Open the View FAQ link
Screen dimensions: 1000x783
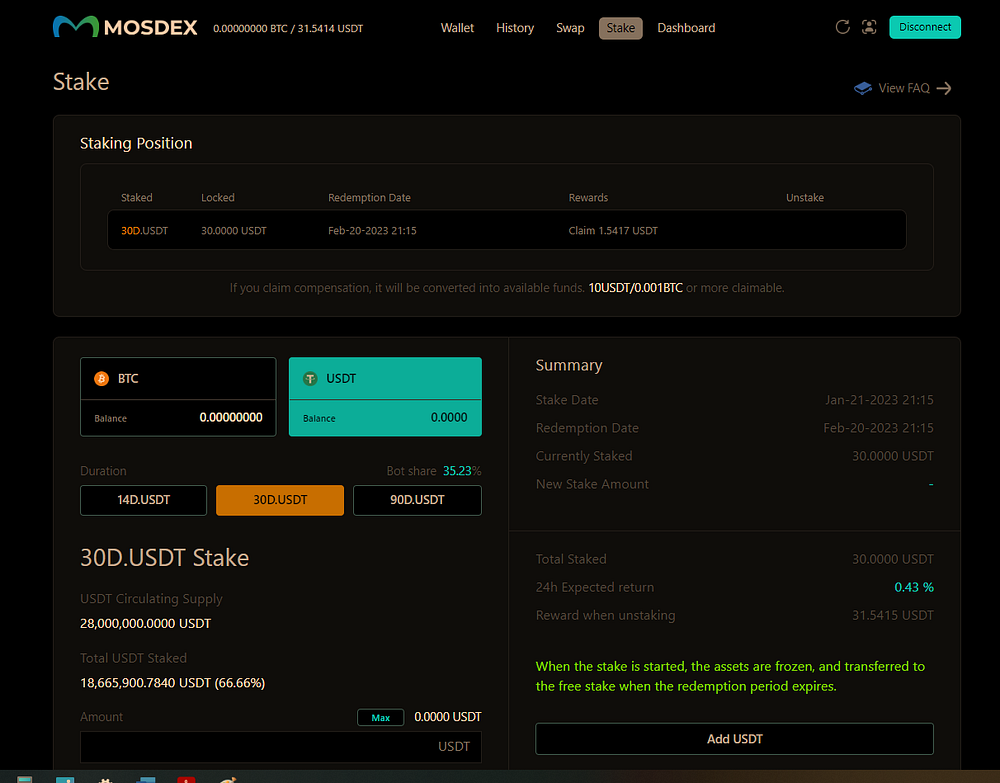pyautogui.click(x=904, y=88)
